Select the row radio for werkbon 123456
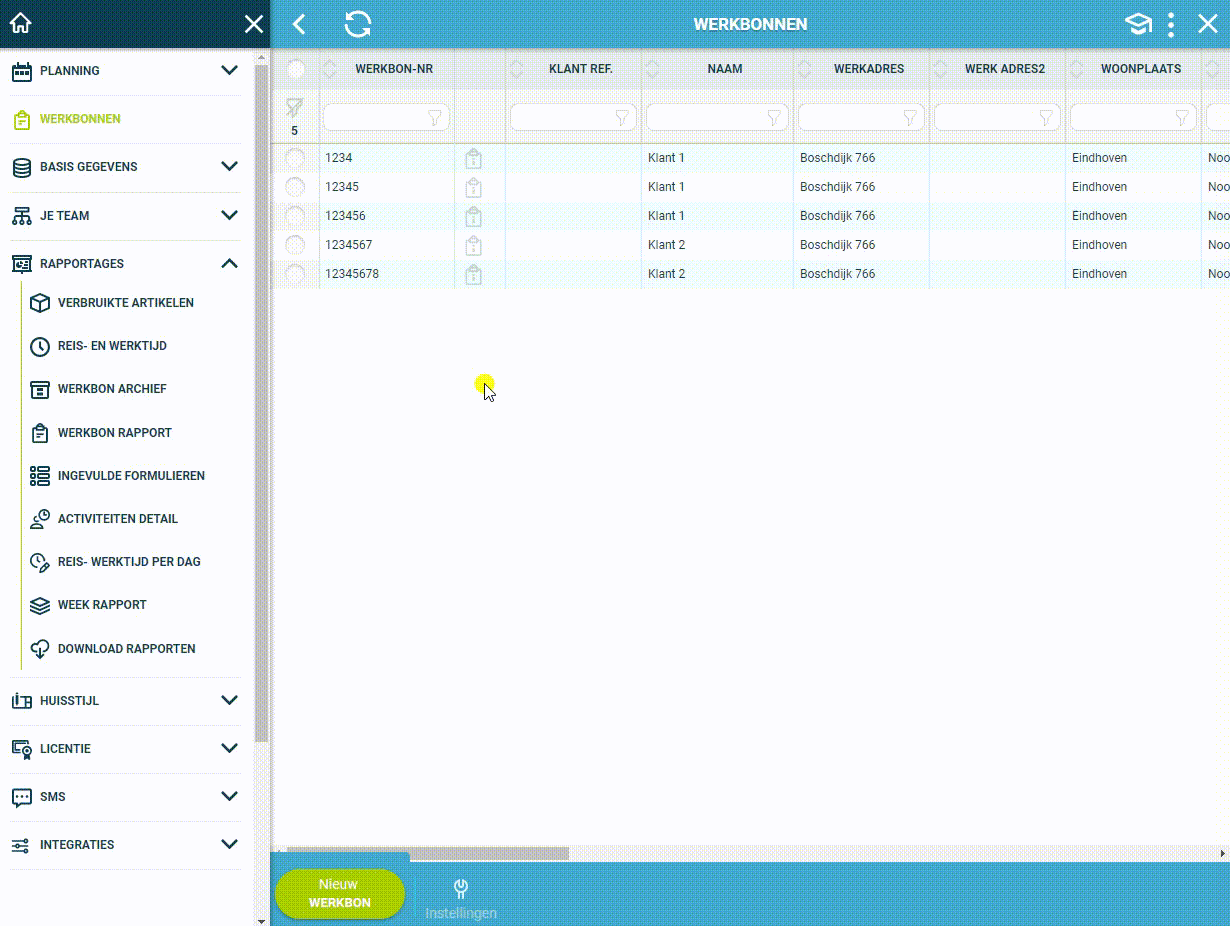 295,216
